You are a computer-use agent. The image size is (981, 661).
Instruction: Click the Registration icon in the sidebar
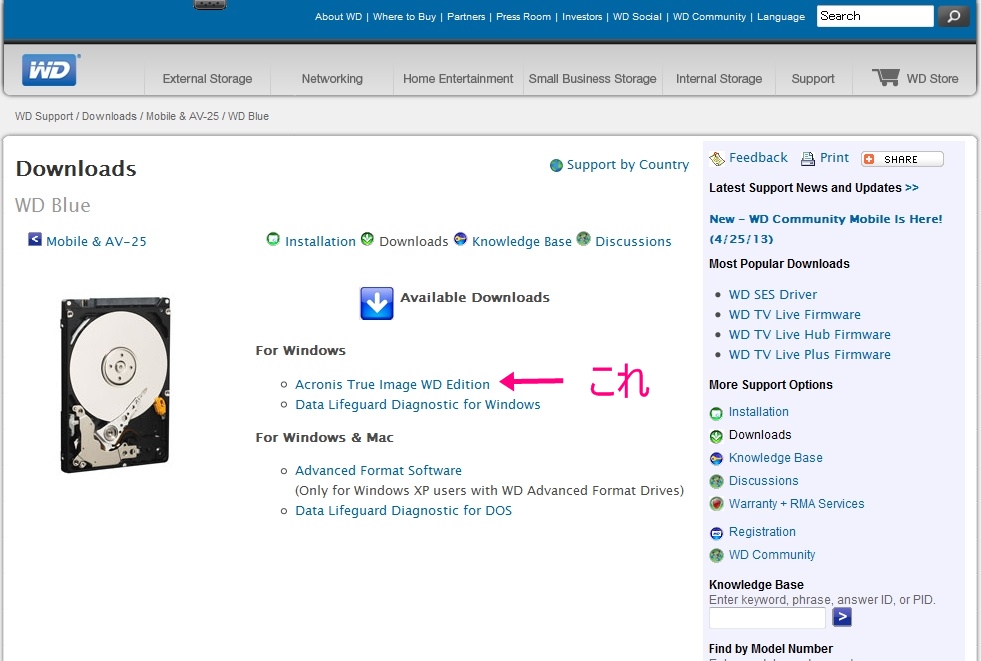pyautogui.click(x=716, y=533)
